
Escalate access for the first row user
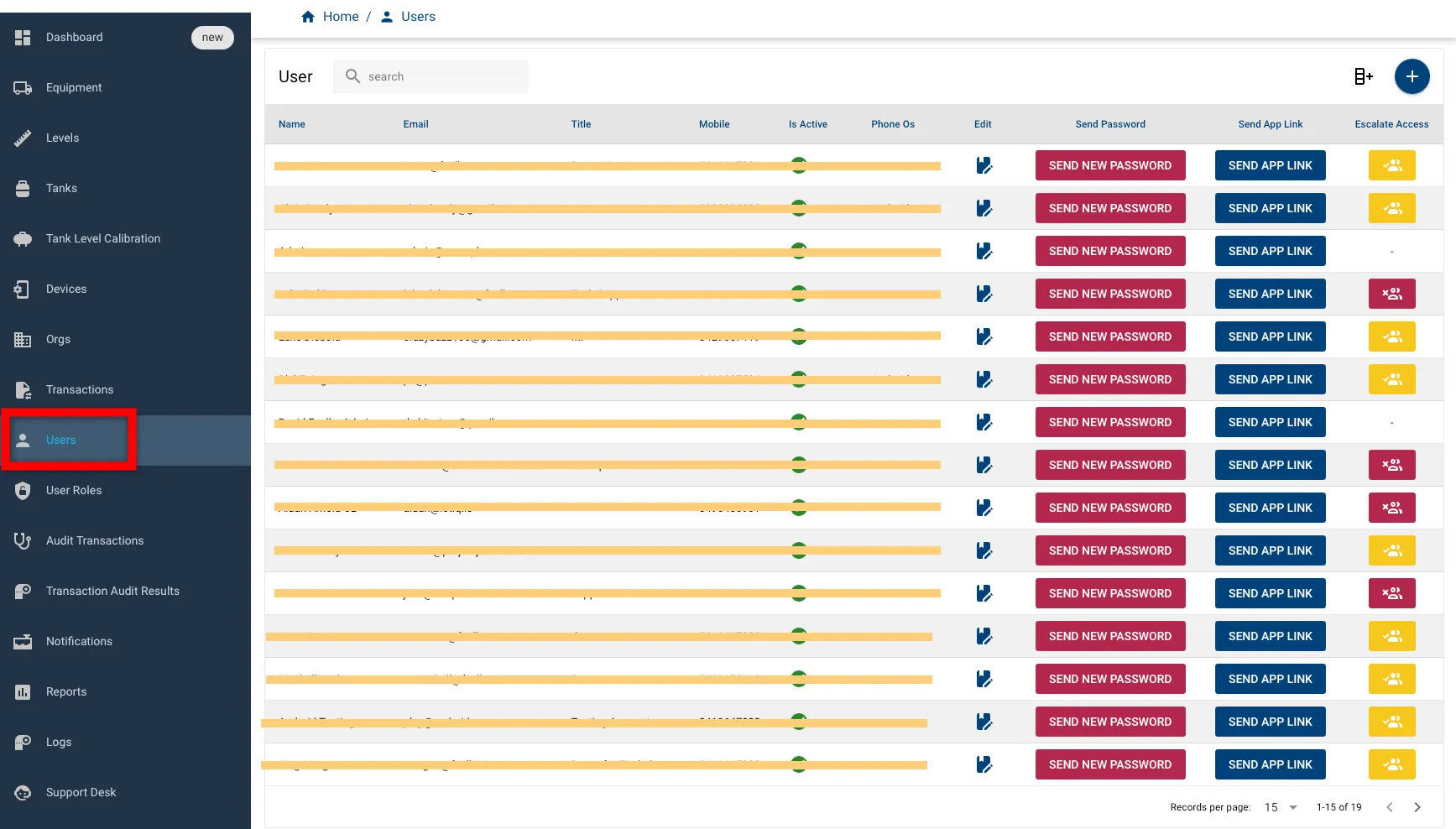1392,165
